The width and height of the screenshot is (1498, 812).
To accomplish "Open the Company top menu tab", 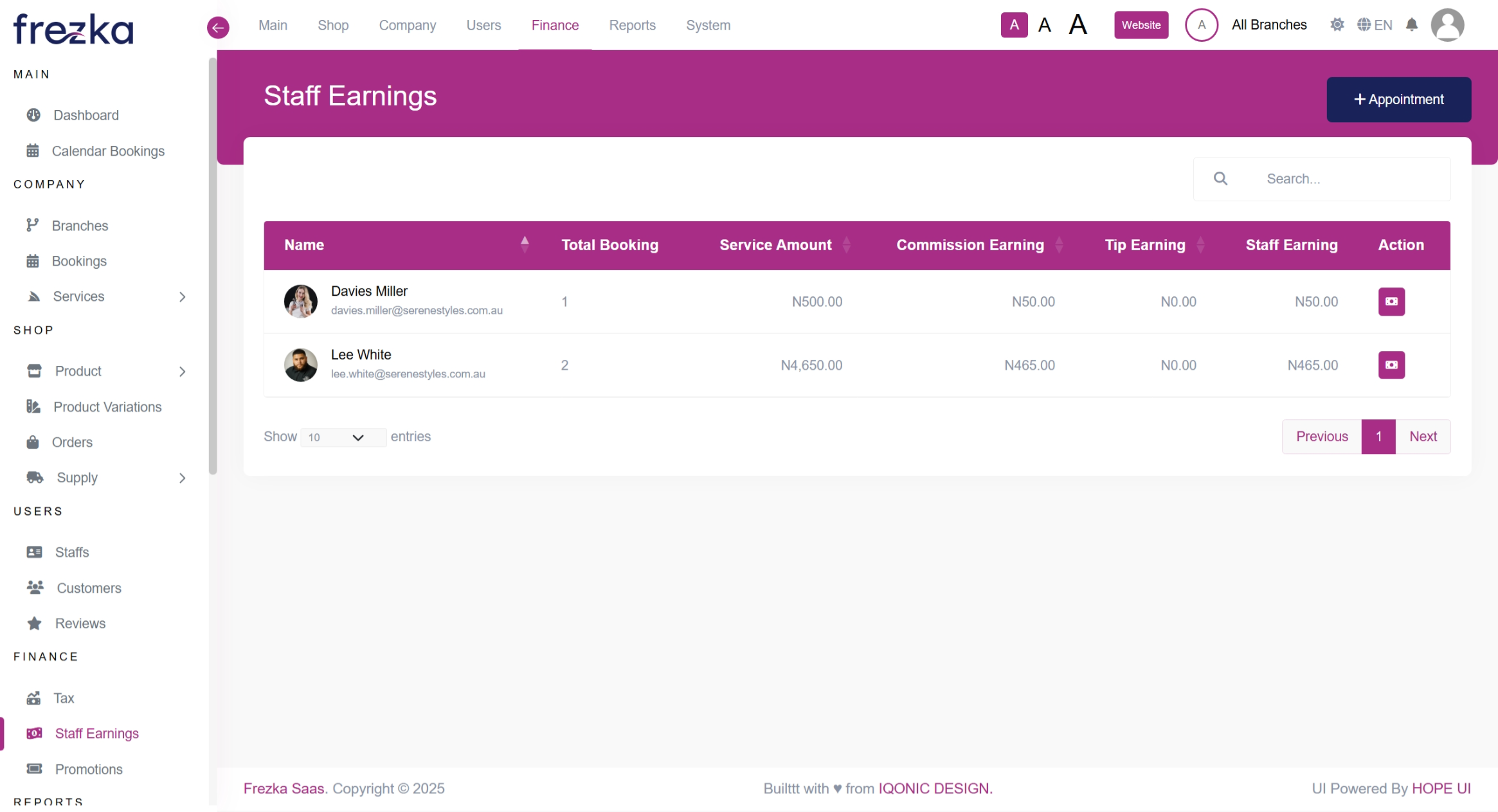I will (407, 25).
